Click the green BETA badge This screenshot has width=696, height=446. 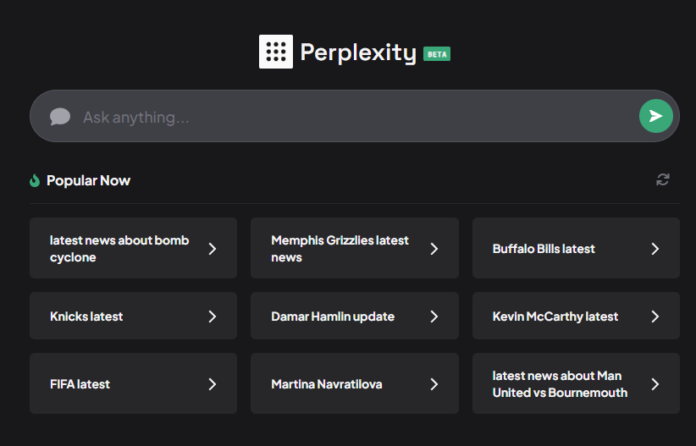[437, 53]
